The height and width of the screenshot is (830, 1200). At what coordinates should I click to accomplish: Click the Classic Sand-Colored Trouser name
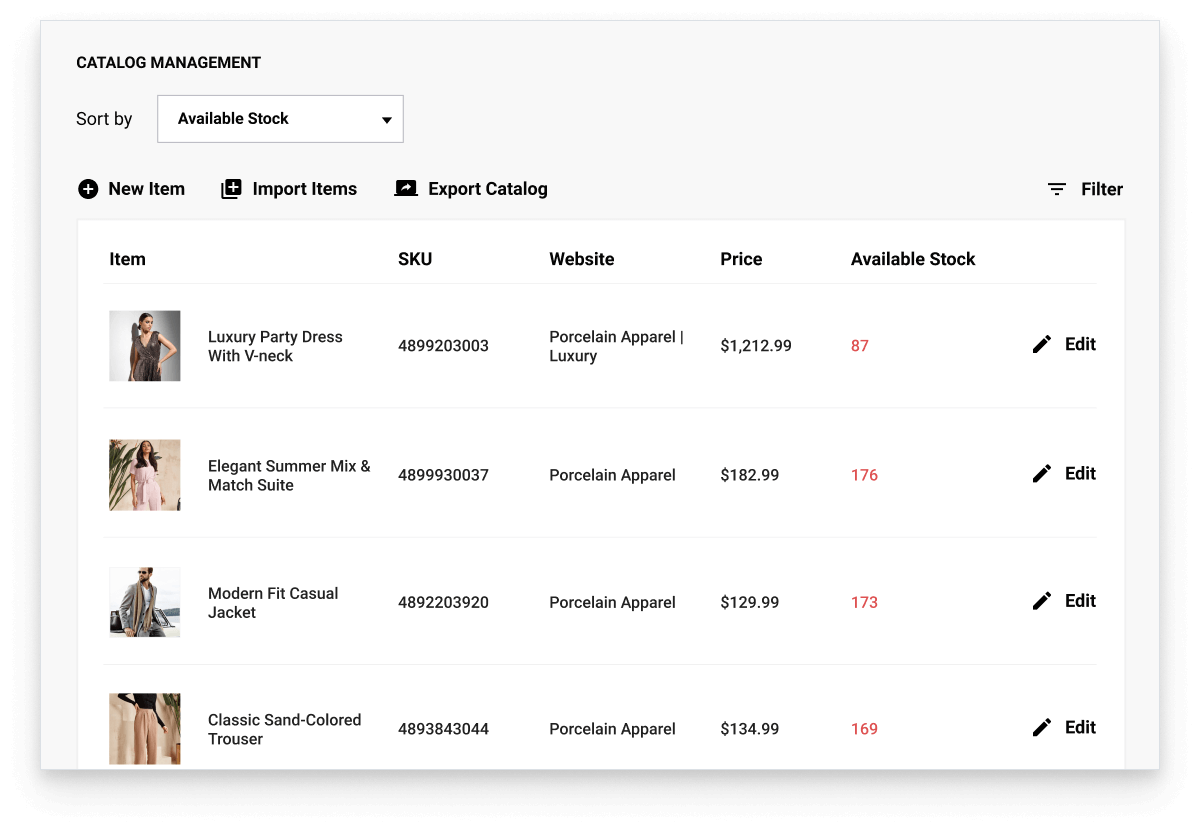coord(284,729)
